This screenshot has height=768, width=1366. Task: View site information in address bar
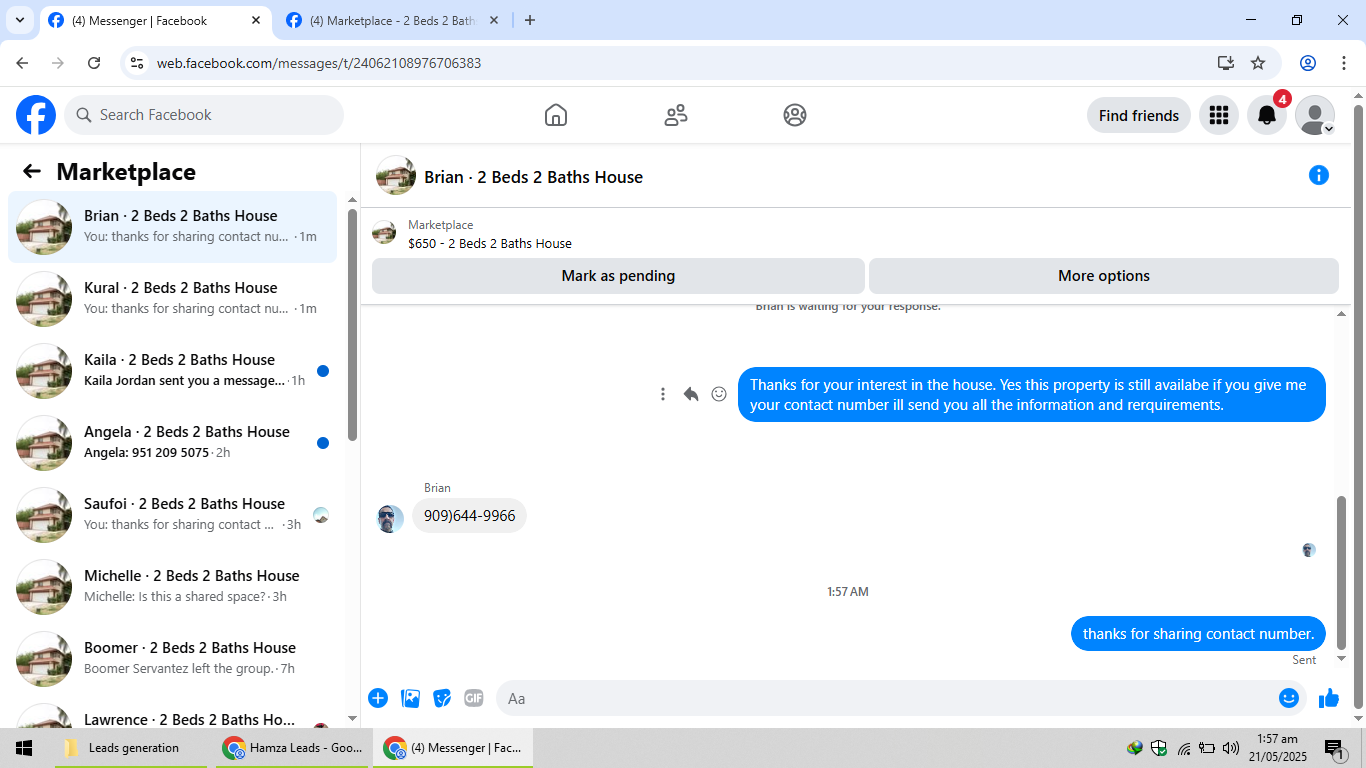tap(138, 63)
